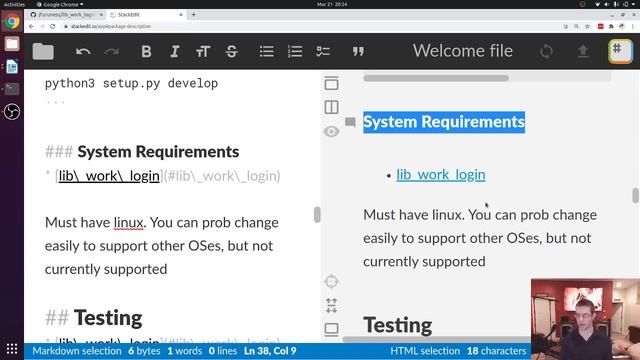Show applications grid in dock
Viewport: 640px width, 360px height.
[12, 349]
